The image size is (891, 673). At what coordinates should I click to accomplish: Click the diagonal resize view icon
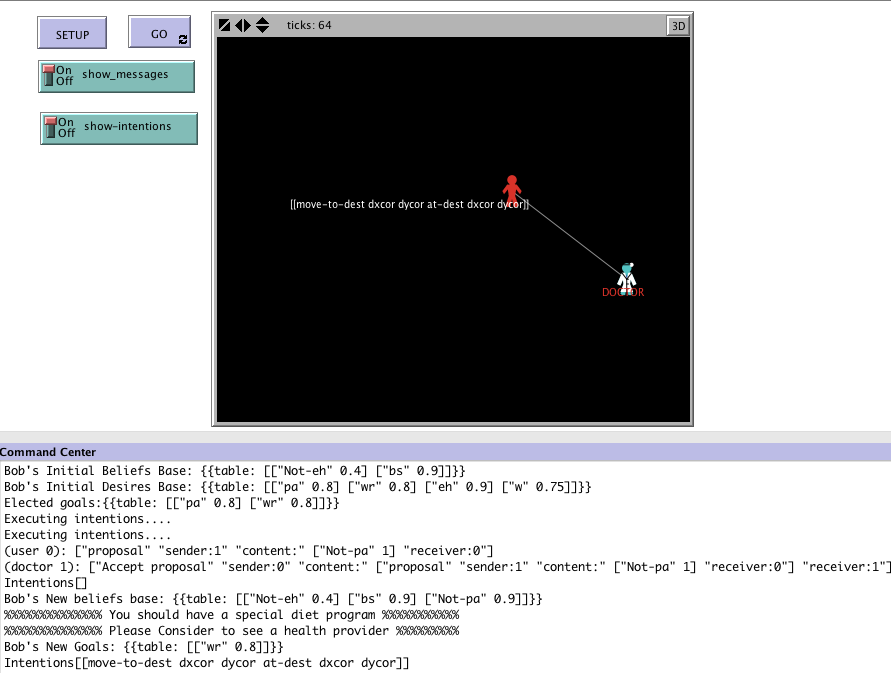(225, 25)
